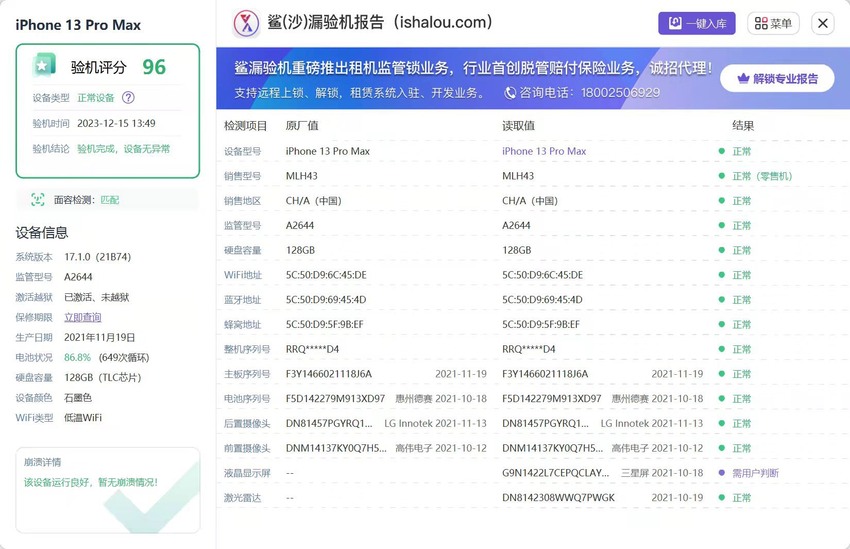Viewport: 850px width, 549px height.
Task: Click the purple iPhone 13 Pro Max read value
Action: (544, 151)
